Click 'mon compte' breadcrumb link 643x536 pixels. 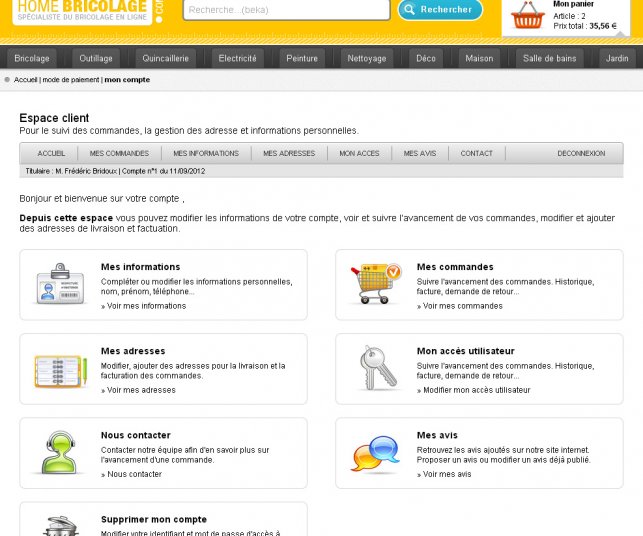(127, 80)
